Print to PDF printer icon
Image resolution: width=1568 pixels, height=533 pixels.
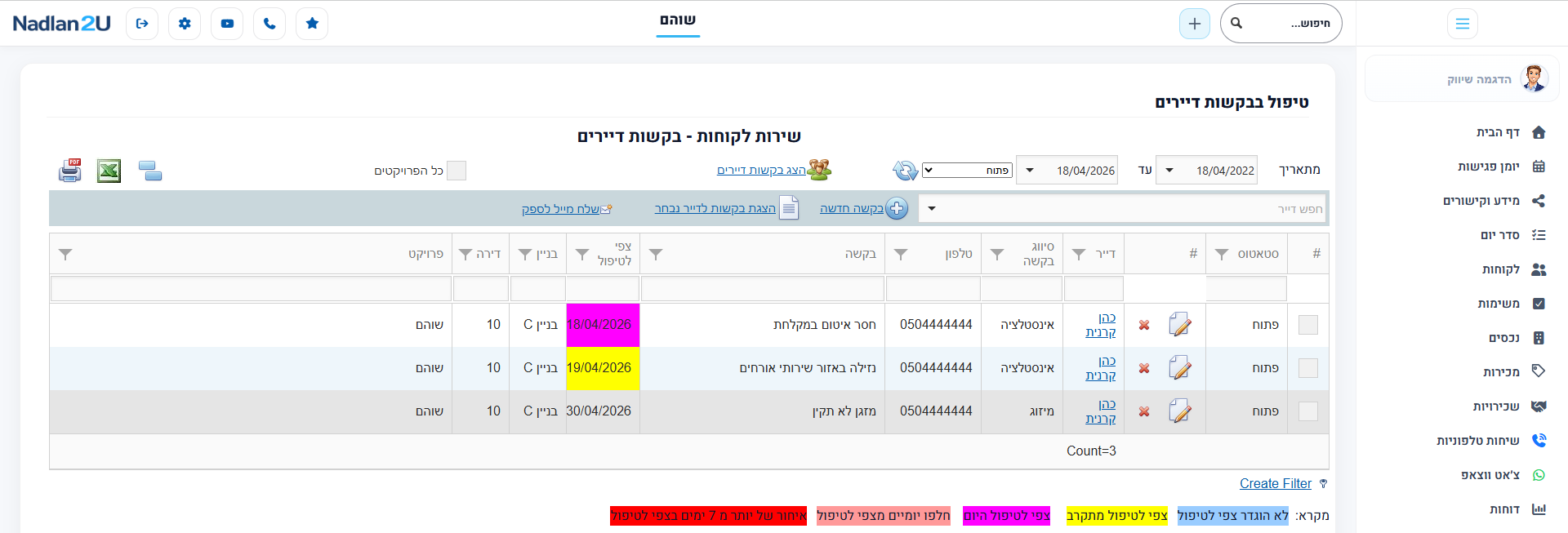coord(70,170)
